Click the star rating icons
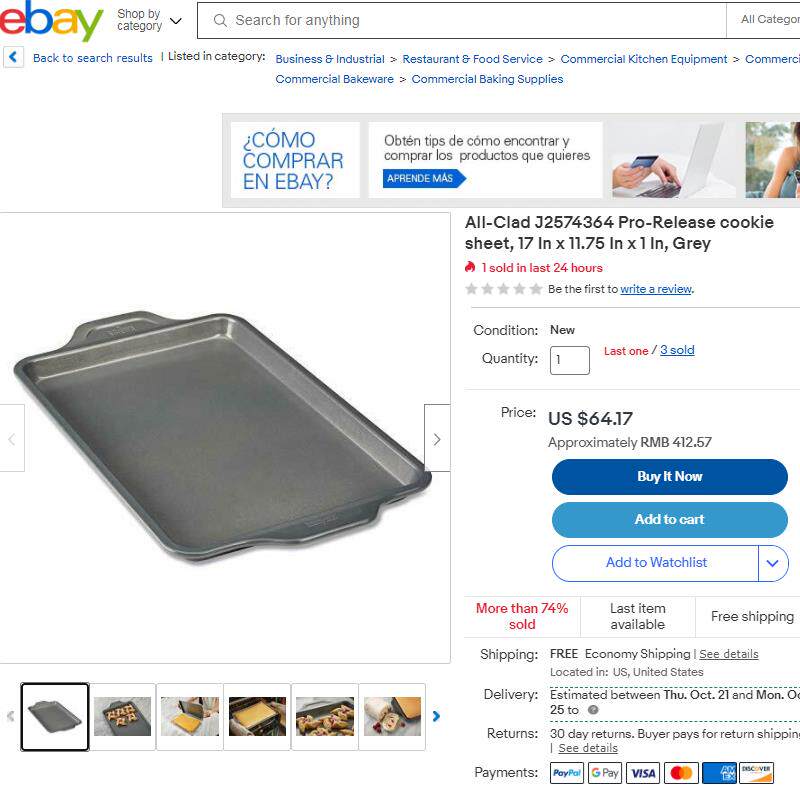800x800 pixels. pos(504,289)
